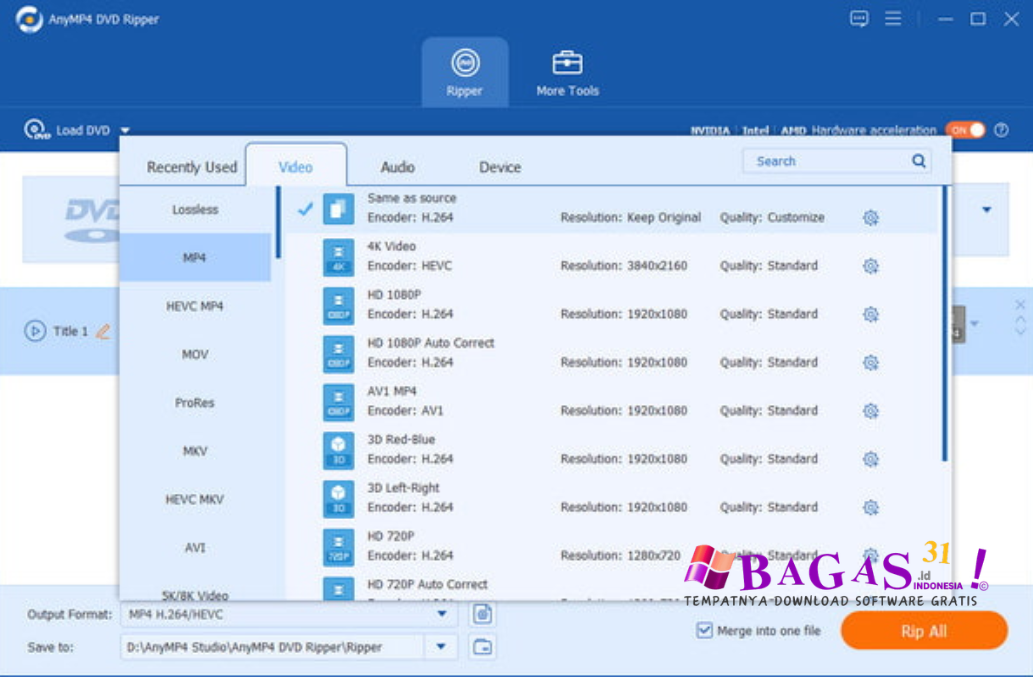Select the 'Same as source' profile text

tap(412, 198)
